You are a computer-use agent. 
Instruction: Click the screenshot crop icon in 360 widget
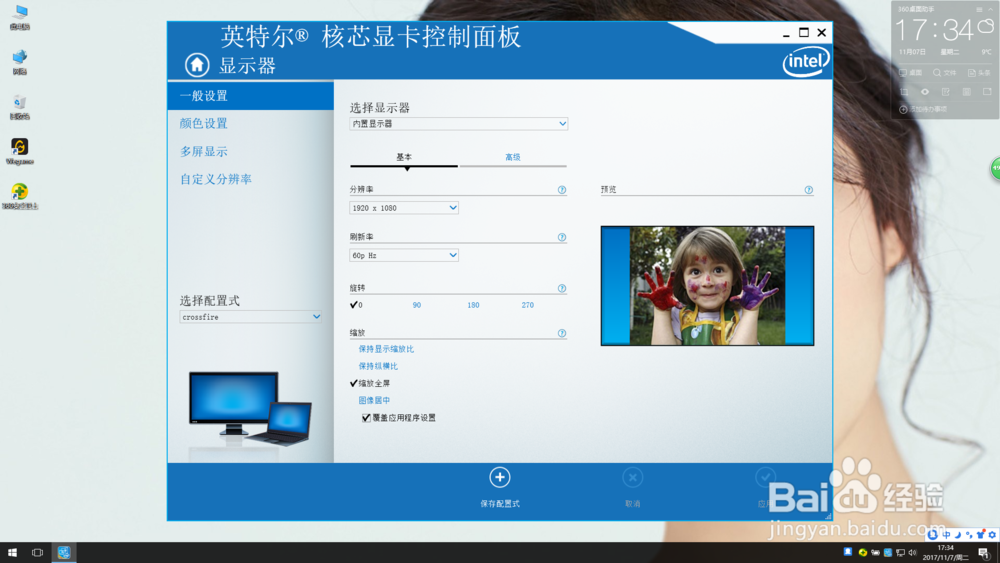tap(904, 92)
